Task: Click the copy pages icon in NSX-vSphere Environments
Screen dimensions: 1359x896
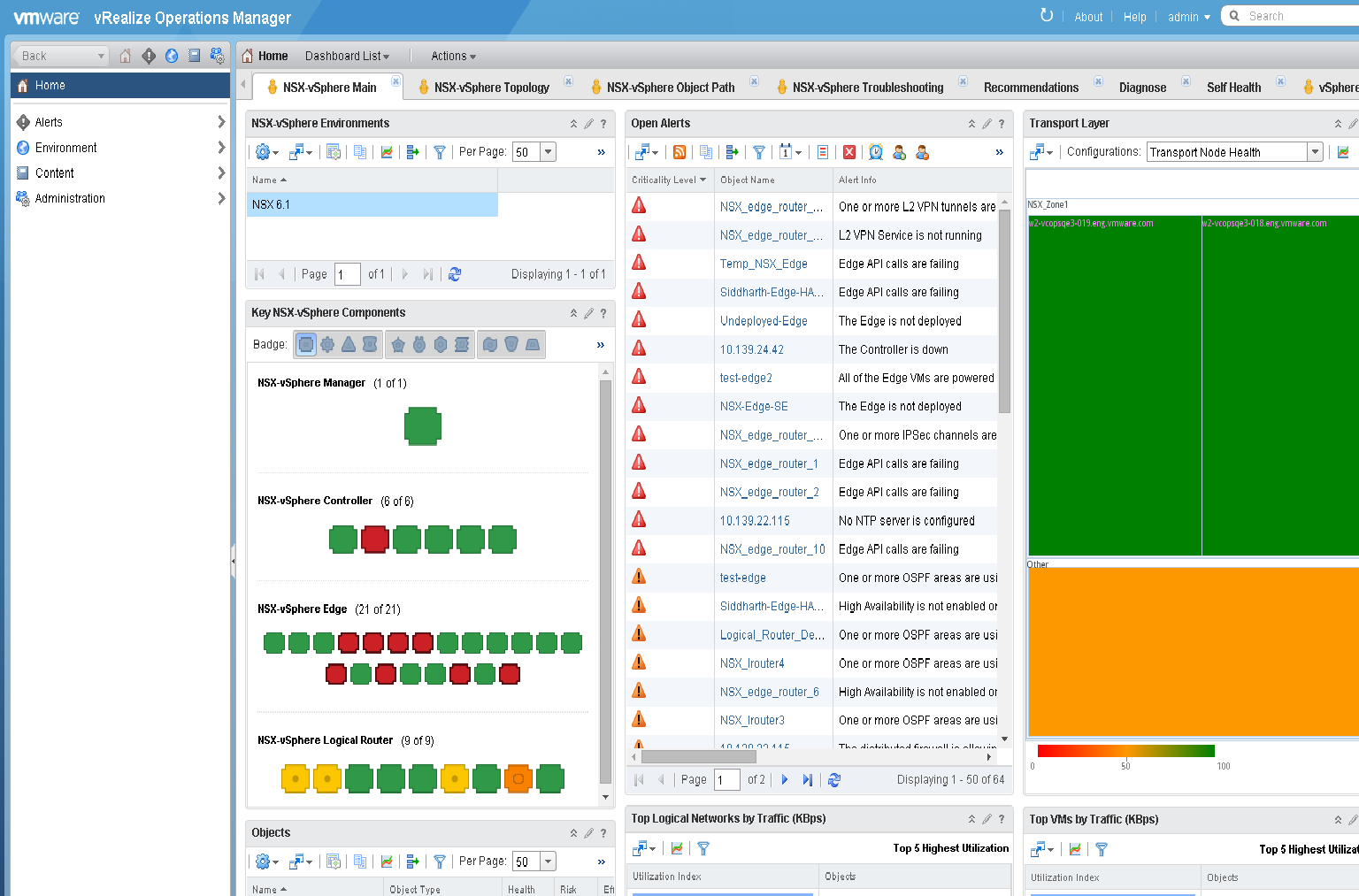Action: [x=360, y=152]
